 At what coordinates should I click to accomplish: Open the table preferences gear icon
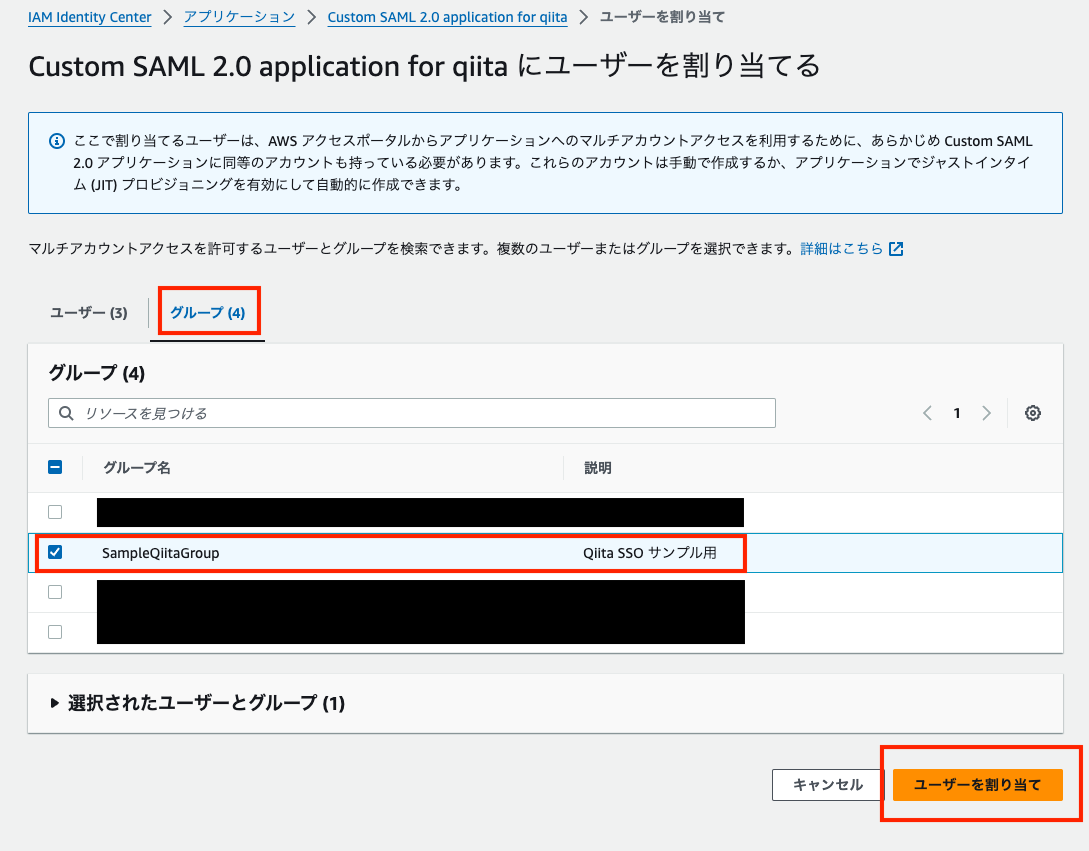1033,413
